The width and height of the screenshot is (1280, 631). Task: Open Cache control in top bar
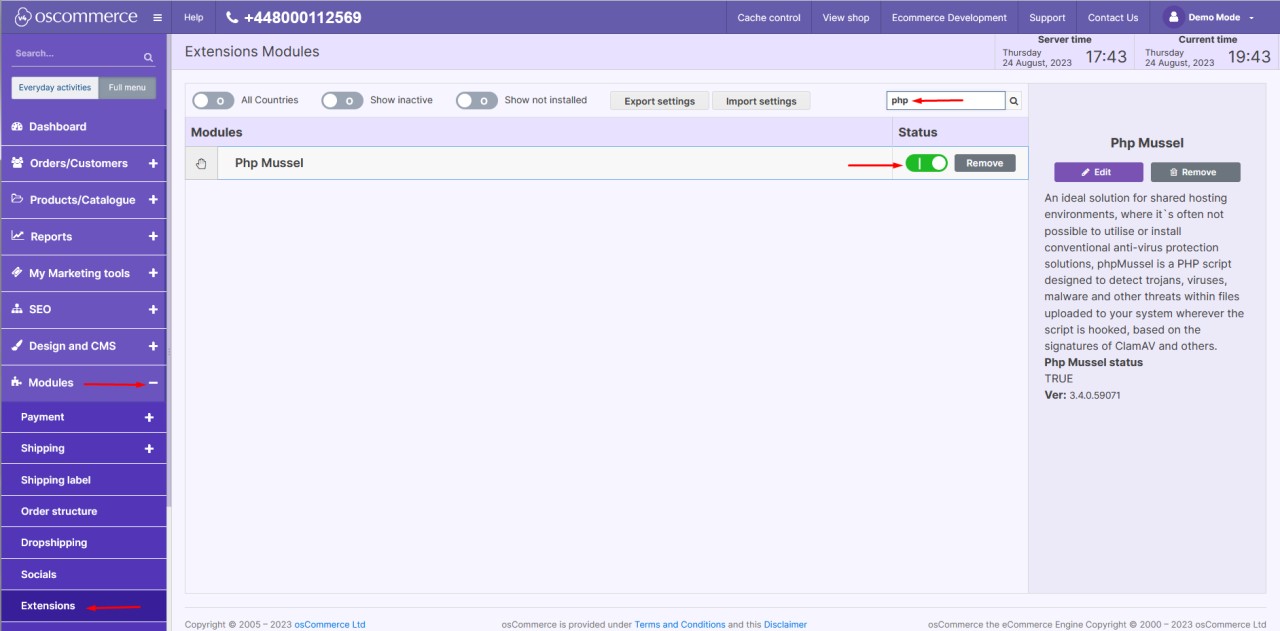click(x=769, y=17)
